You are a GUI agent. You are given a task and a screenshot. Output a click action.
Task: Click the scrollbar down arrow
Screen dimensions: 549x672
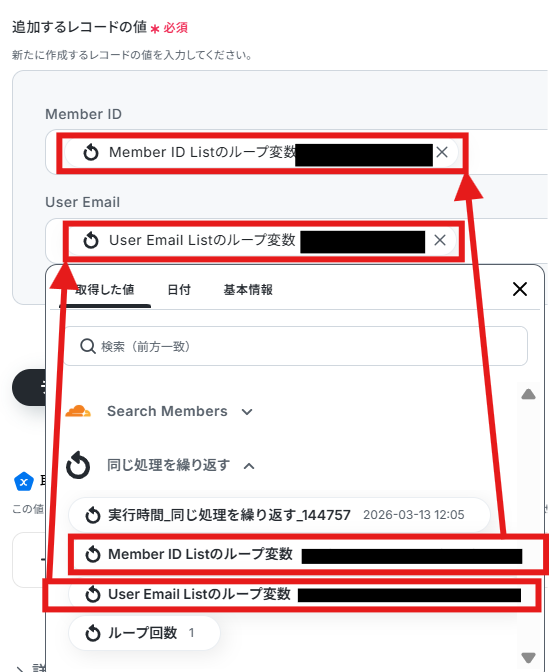coord(528,657)
